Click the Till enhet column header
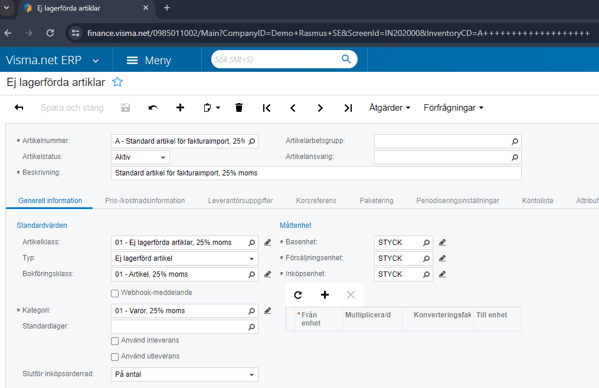599x388 pixels. (x=497, y=319)
